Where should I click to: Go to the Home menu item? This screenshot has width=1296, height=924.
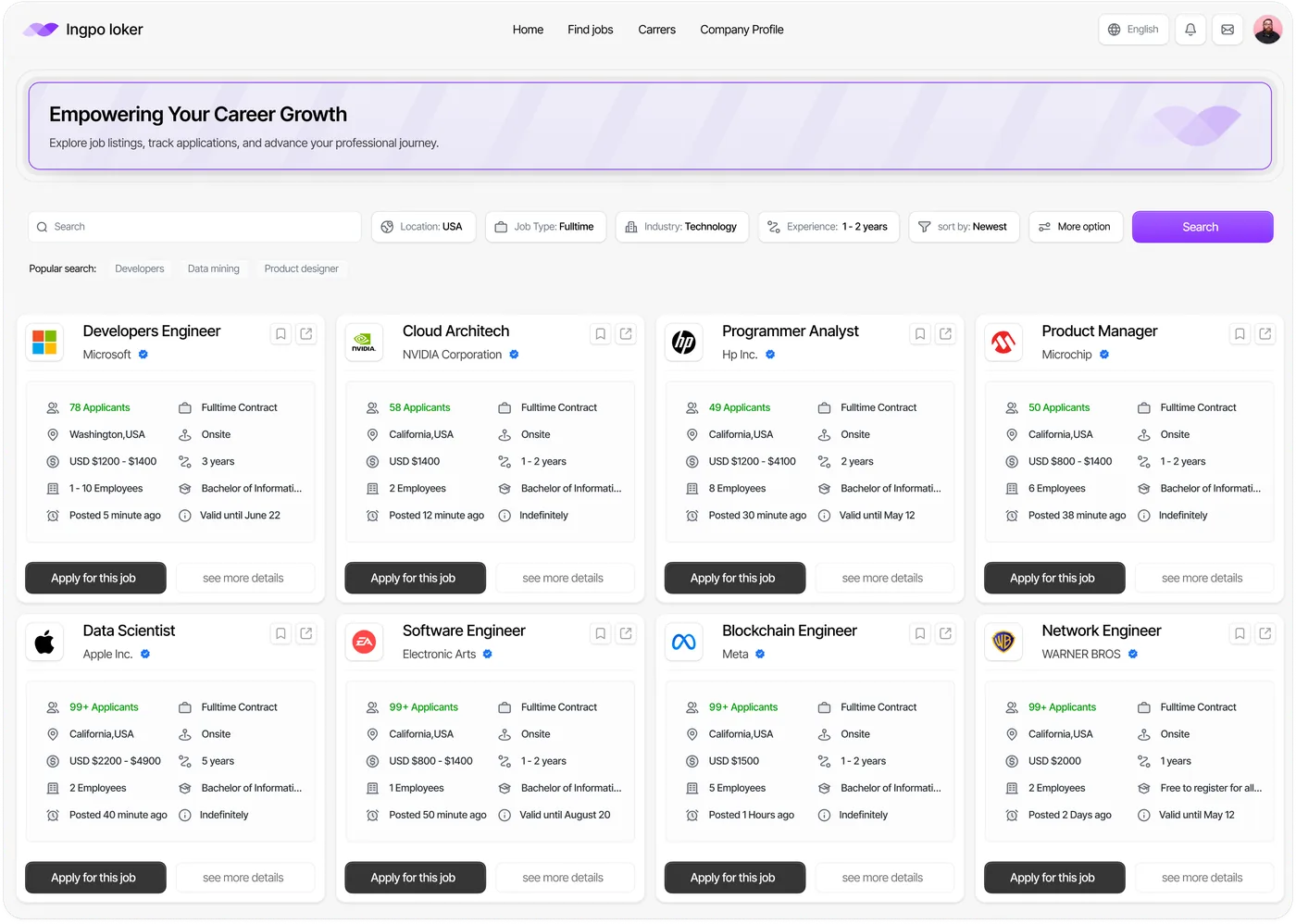528,30
